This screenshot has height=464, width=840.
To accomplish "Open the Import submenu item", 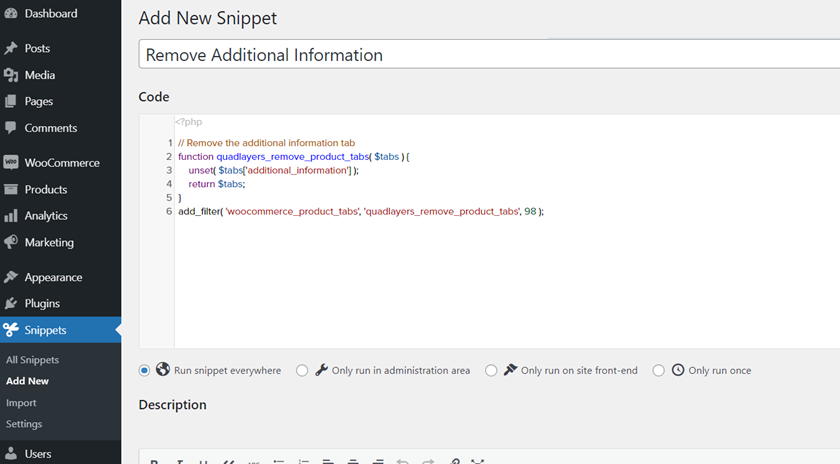I will pyautogui.click(x=21, y=403).
